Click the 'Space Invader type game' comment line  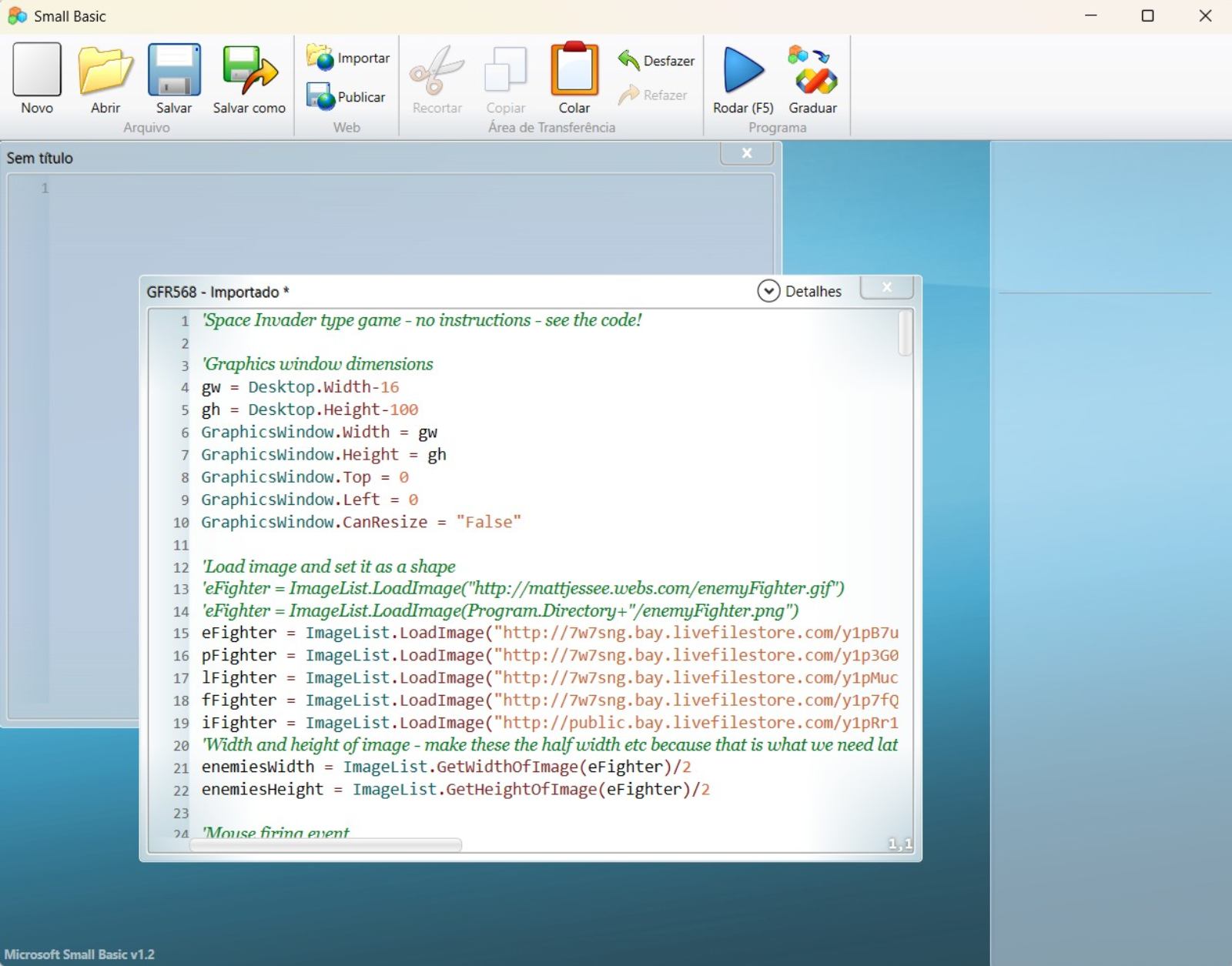pos(421,320)
